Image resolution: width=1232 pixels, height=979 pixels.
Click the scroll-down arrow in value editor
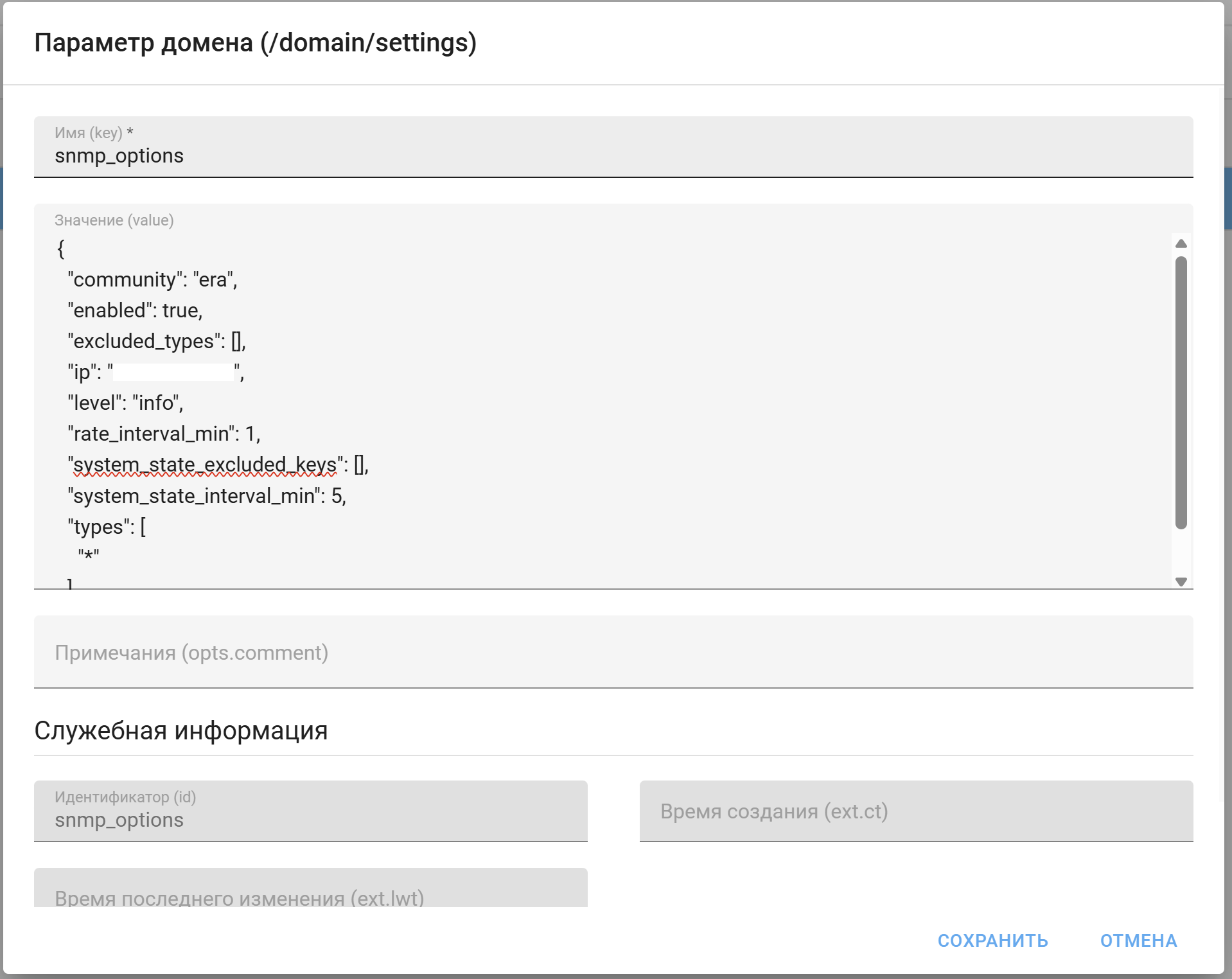(1181, 581)
